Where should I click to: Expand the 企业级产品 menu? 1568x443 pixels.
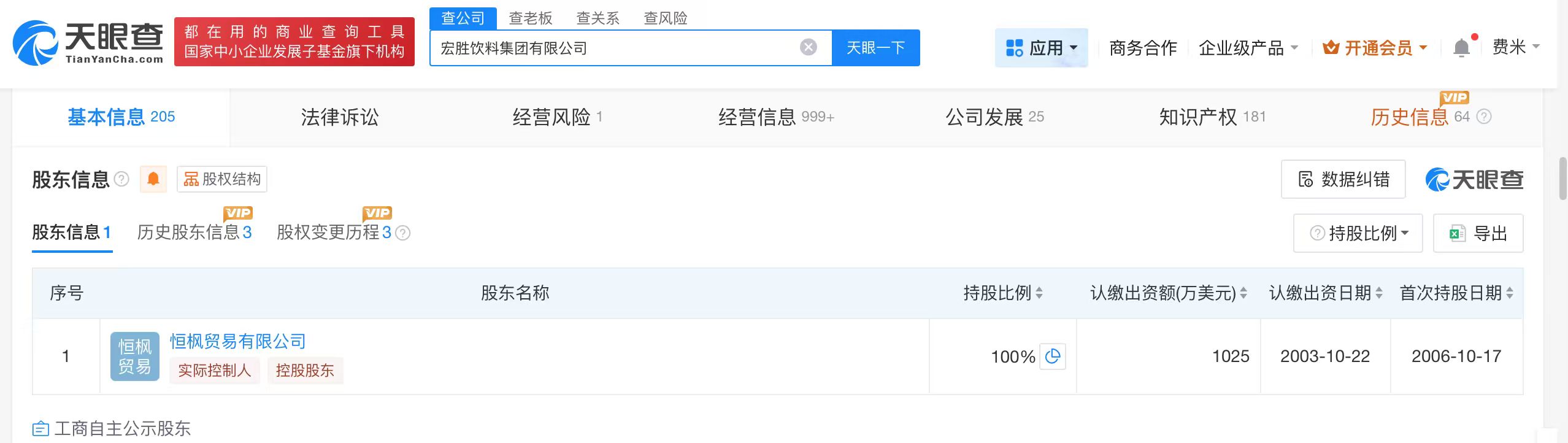(1248, 48)
